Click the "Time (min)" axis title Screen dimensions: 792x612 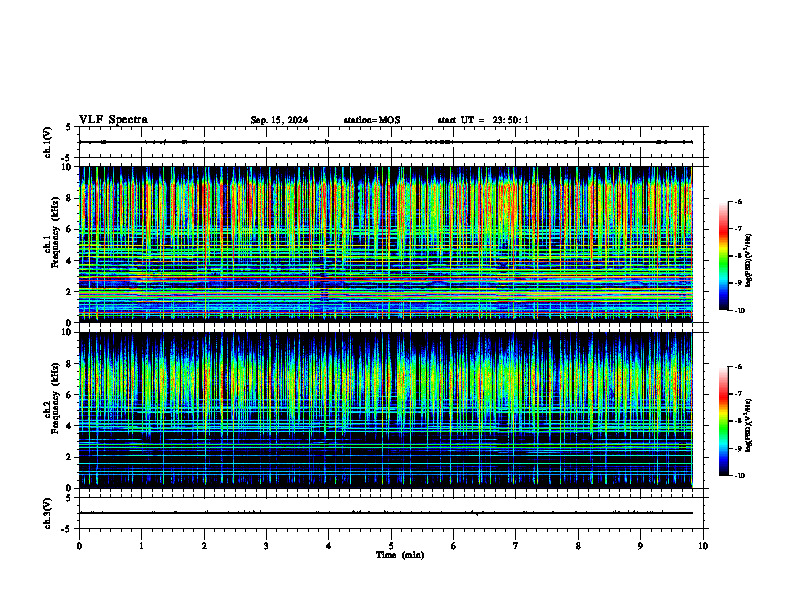(400, 555)
